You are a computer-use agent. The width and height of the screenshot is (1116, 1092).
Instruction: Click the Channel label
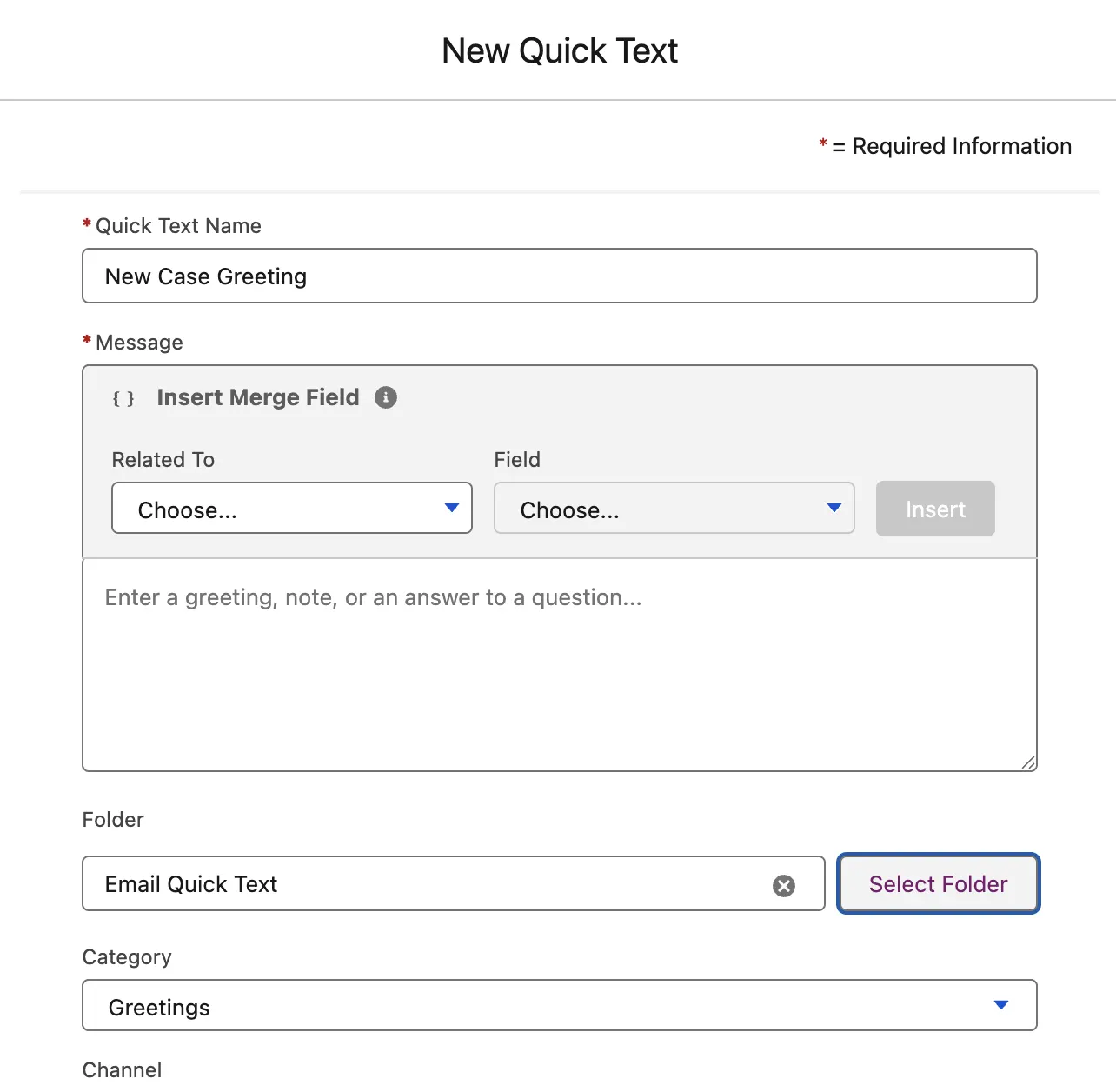123,1070
